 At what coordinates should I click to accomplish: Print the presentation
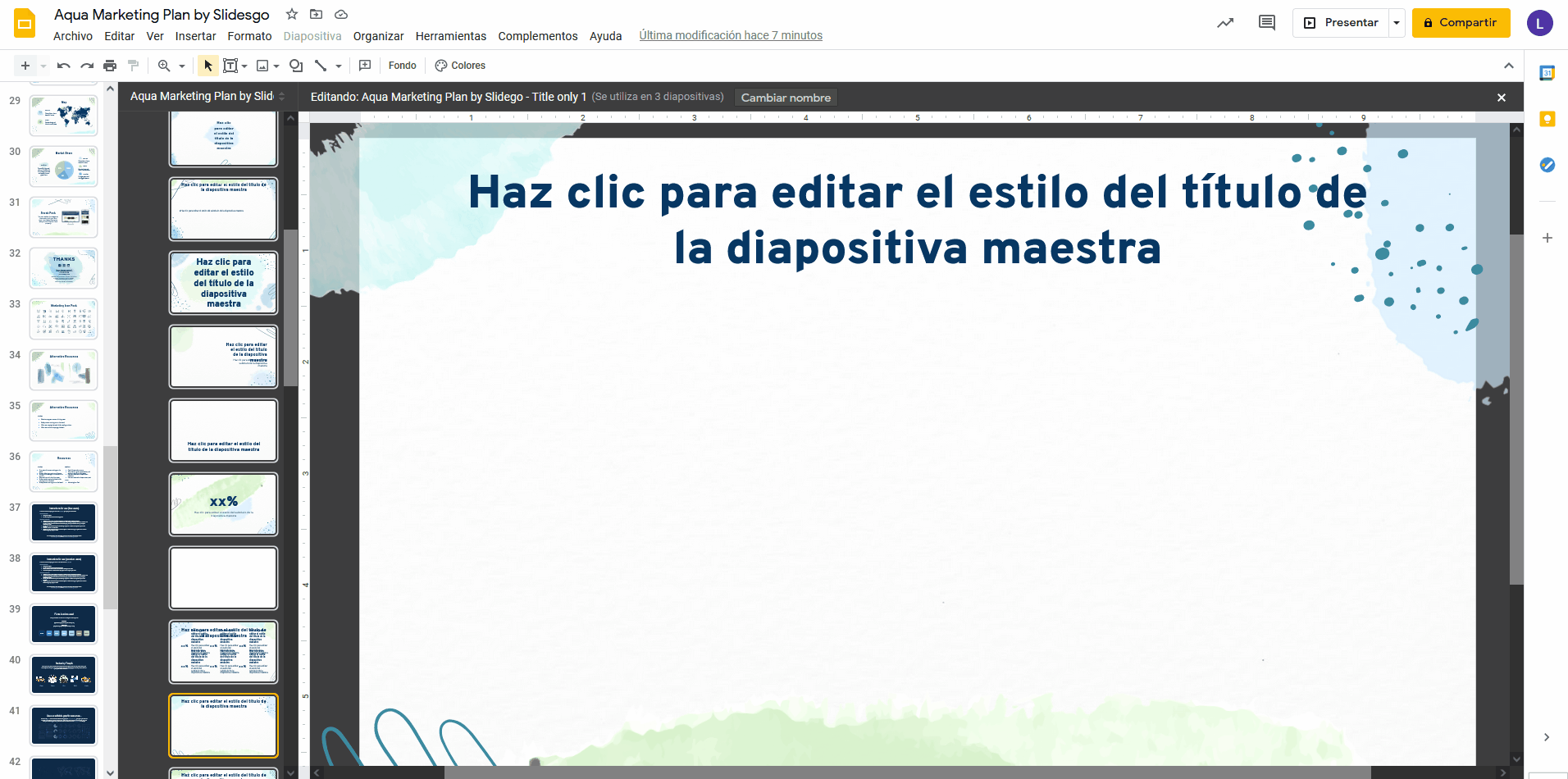click(x=110, y=66)
